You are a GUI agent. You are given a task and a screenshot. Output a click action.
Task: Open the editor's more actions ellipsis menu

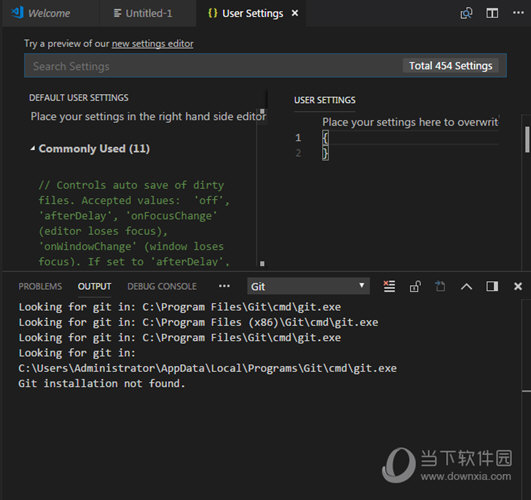tap(518, 13)
